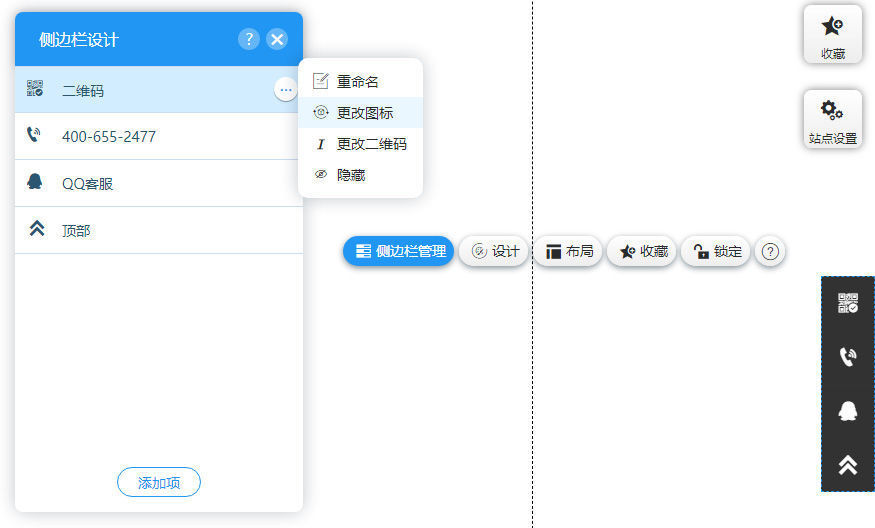Click back-to-top arrows in dark sidebar

848,464
